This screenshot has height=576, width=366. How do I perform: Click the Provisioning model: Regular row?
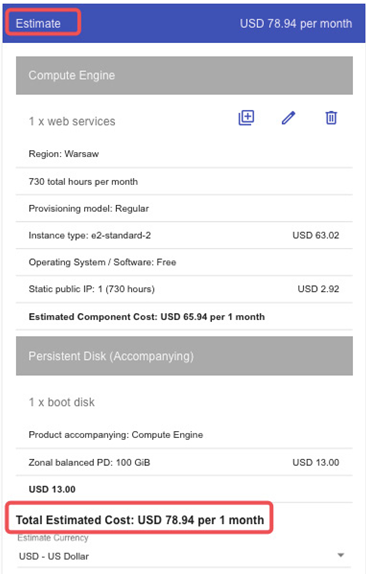pyautogui.click(x=184, y=208)
